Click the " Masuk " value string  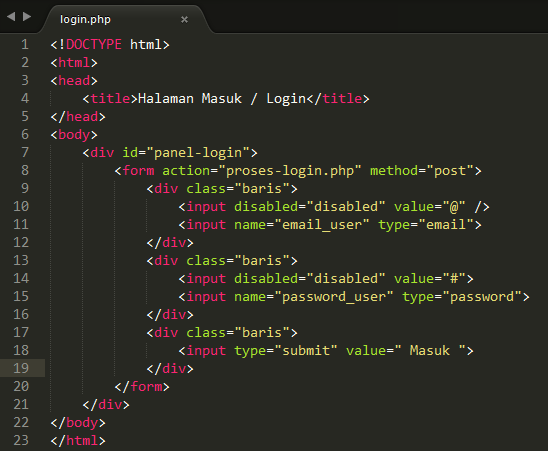click(x=430, y=351)
